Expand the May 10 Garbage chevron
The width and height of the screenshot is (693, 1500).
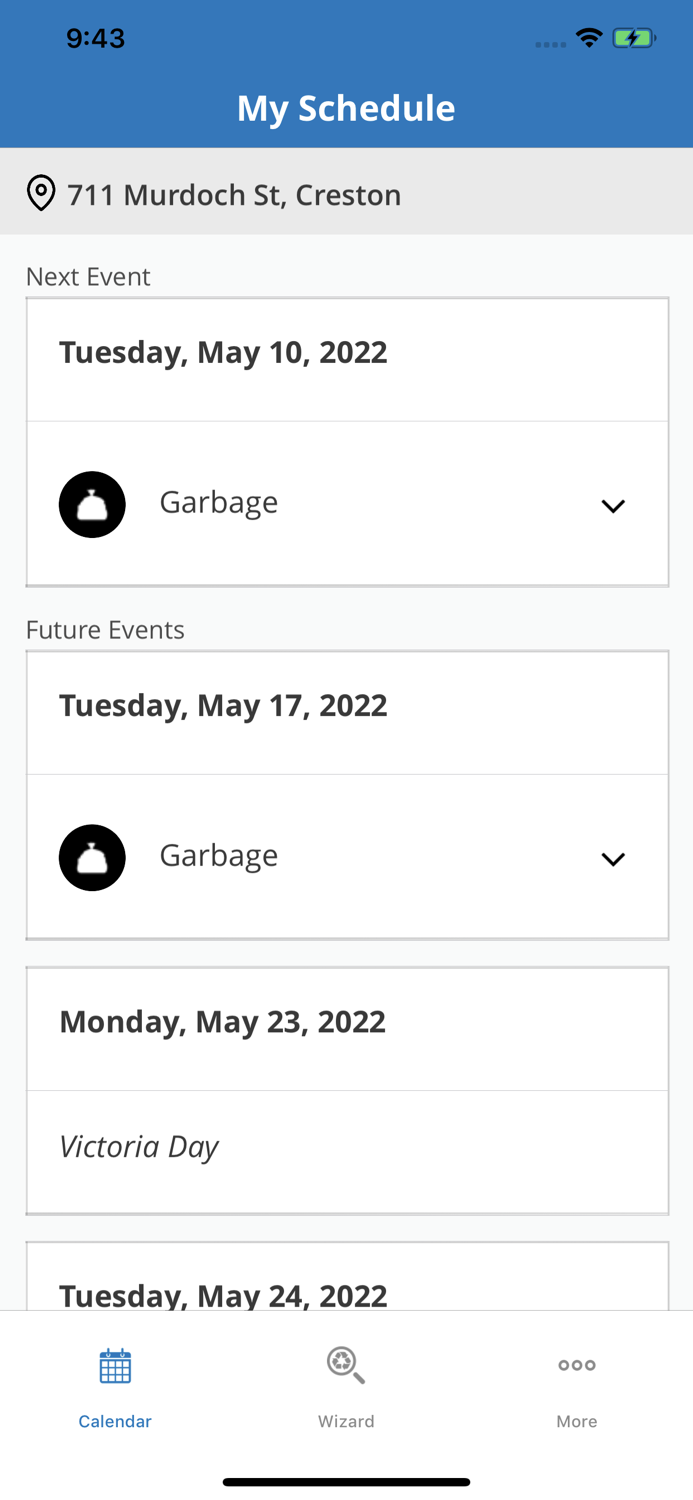[x=613, y=506]
